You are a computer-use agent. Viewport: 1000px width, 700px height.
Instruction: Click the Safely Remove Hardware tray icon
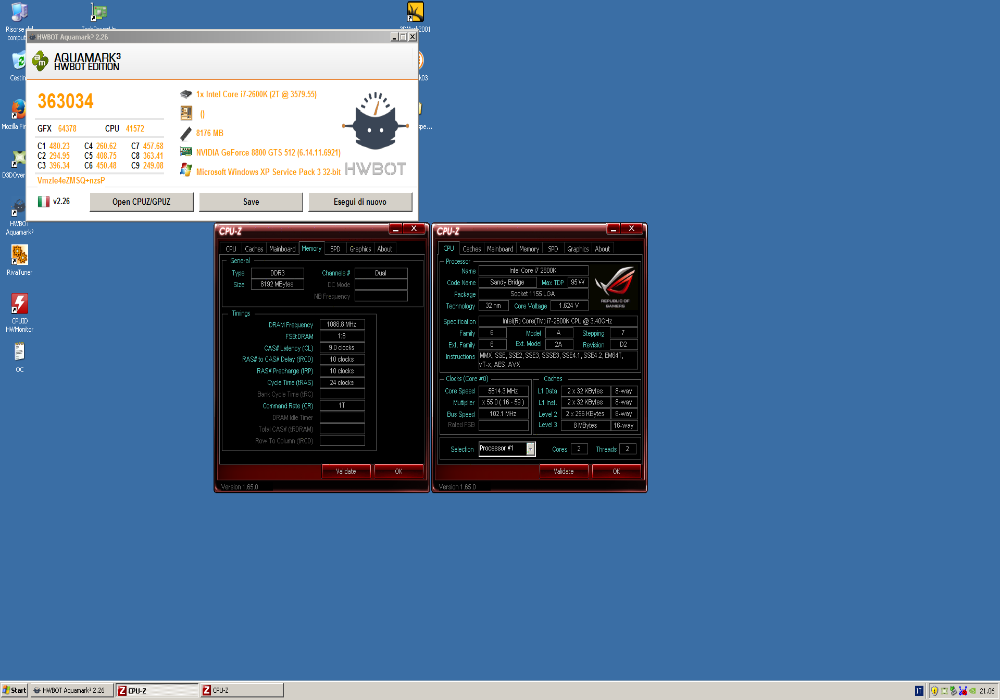coord(953,690)
